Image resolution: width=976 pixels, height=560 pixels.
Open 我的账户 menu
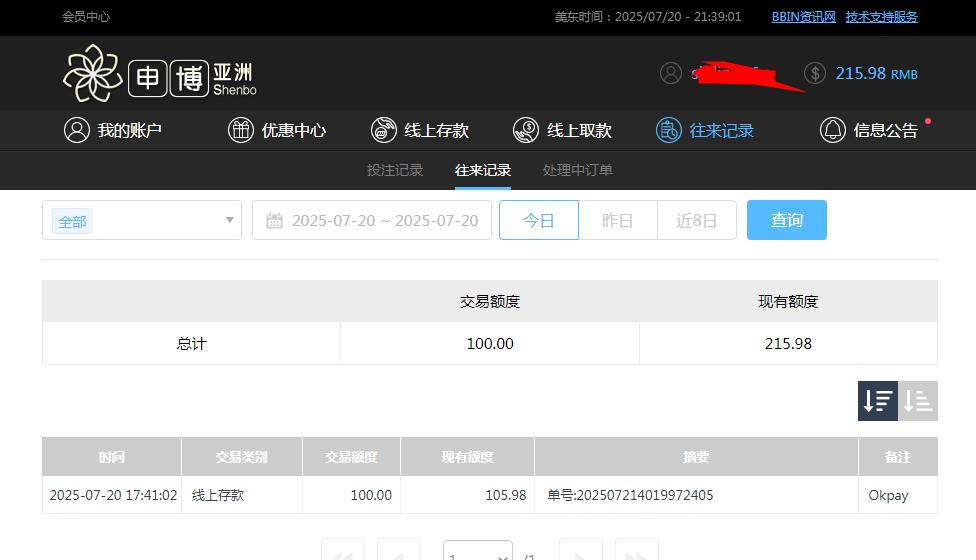pos(113,130)
